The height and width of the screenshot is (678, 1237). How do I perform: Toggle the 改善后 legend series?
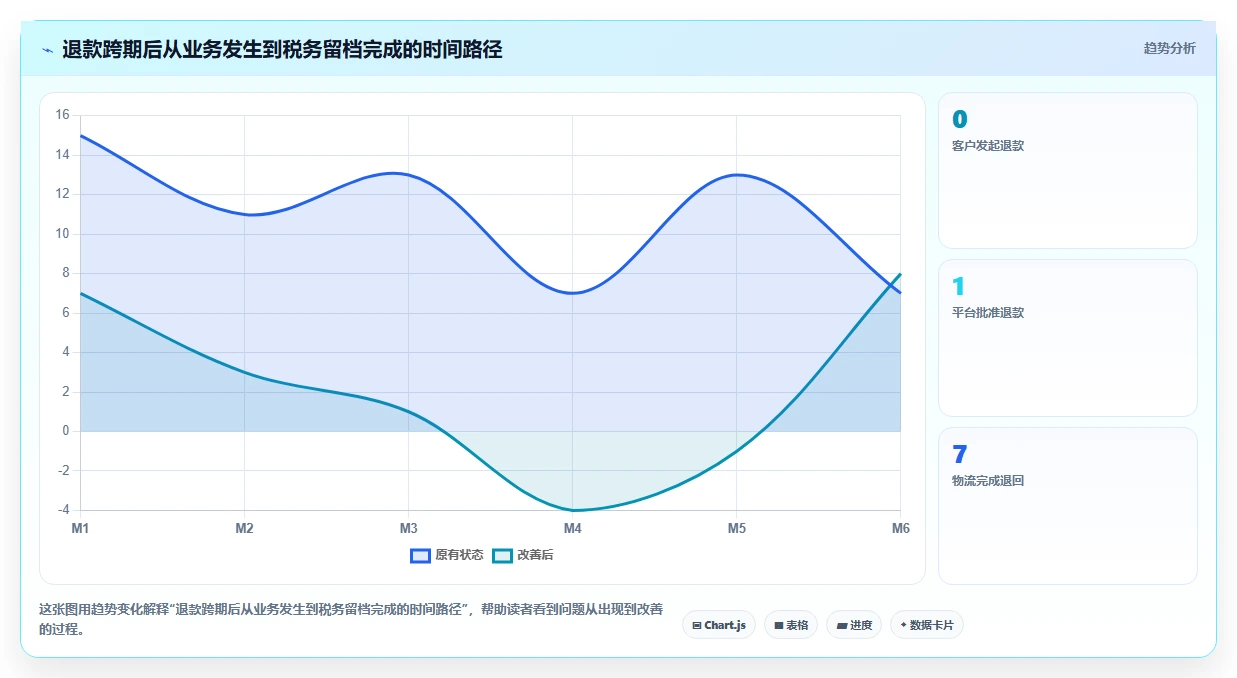[x=523, y=555]
